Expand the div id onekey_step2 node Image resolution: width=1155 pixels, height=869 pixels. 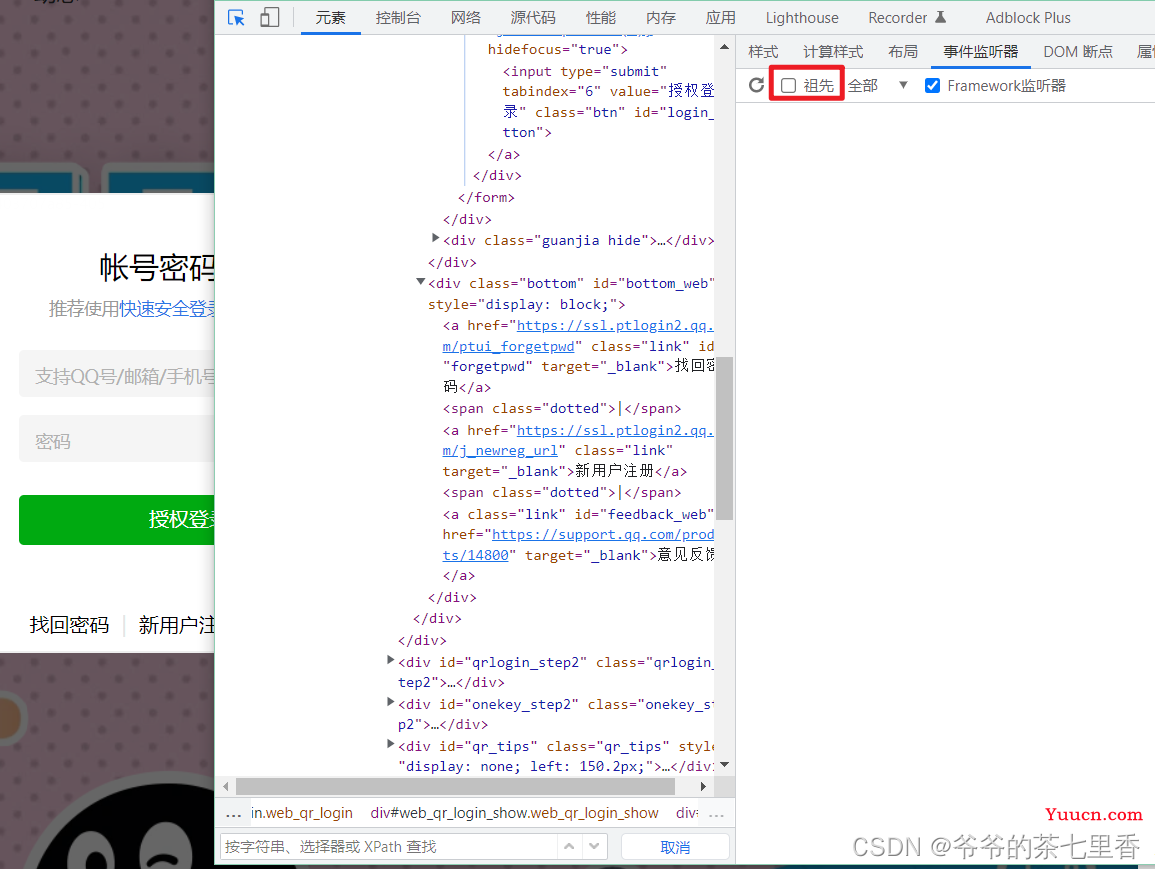pyautogui.click(x=390, y=702)
